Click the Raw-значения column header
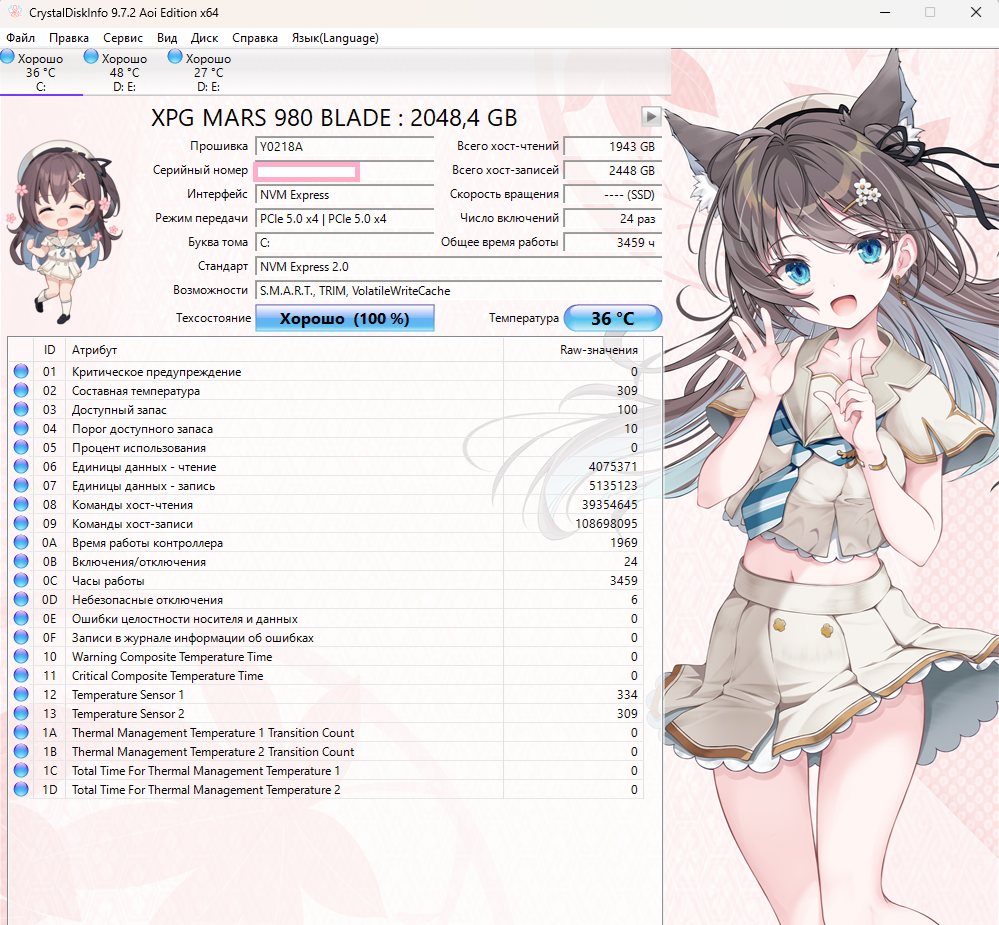The width and height of the screenshot is (999, 925). [x=573, y=350]
